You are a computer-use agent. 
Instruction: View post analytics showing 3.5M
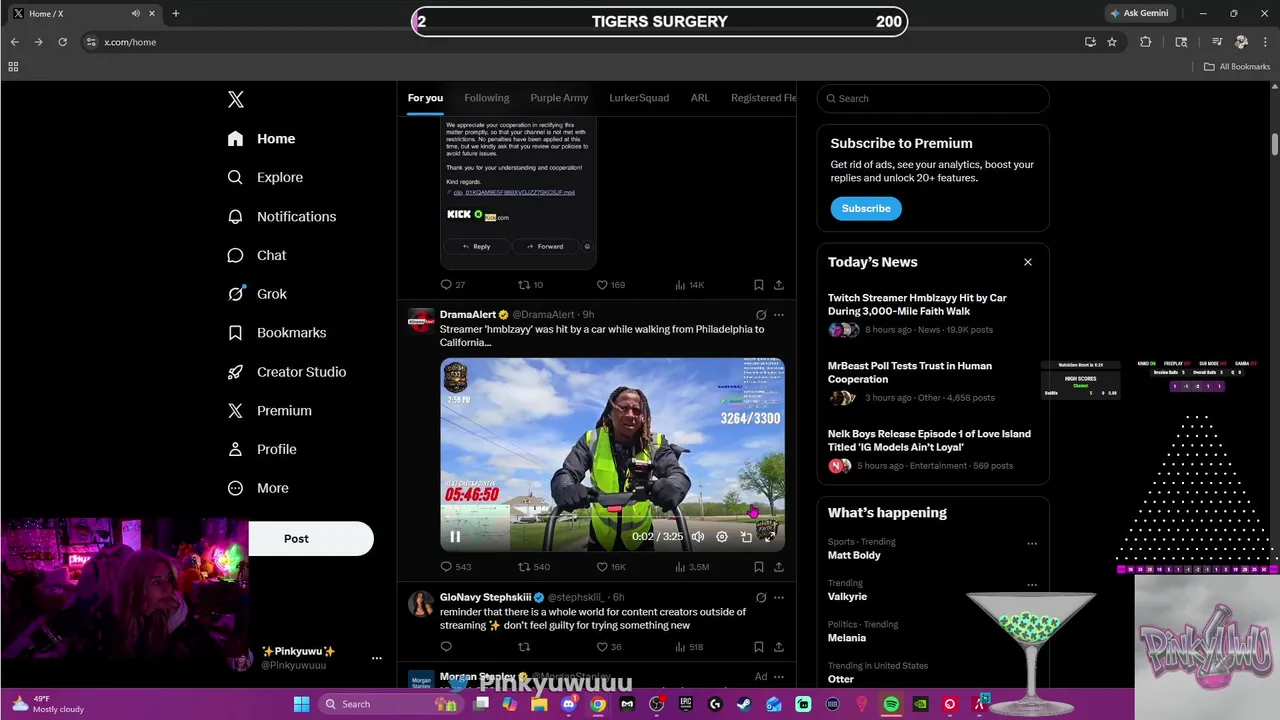click(692, 567)
